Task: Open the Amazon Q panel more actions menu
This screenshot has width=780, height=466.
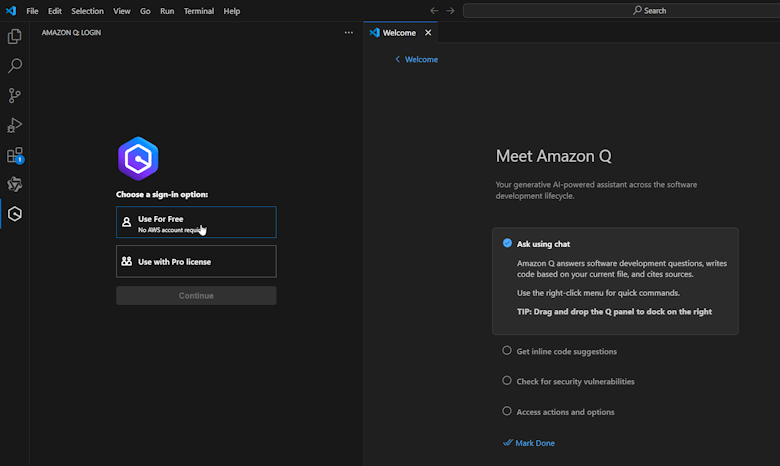Action: 349,32
